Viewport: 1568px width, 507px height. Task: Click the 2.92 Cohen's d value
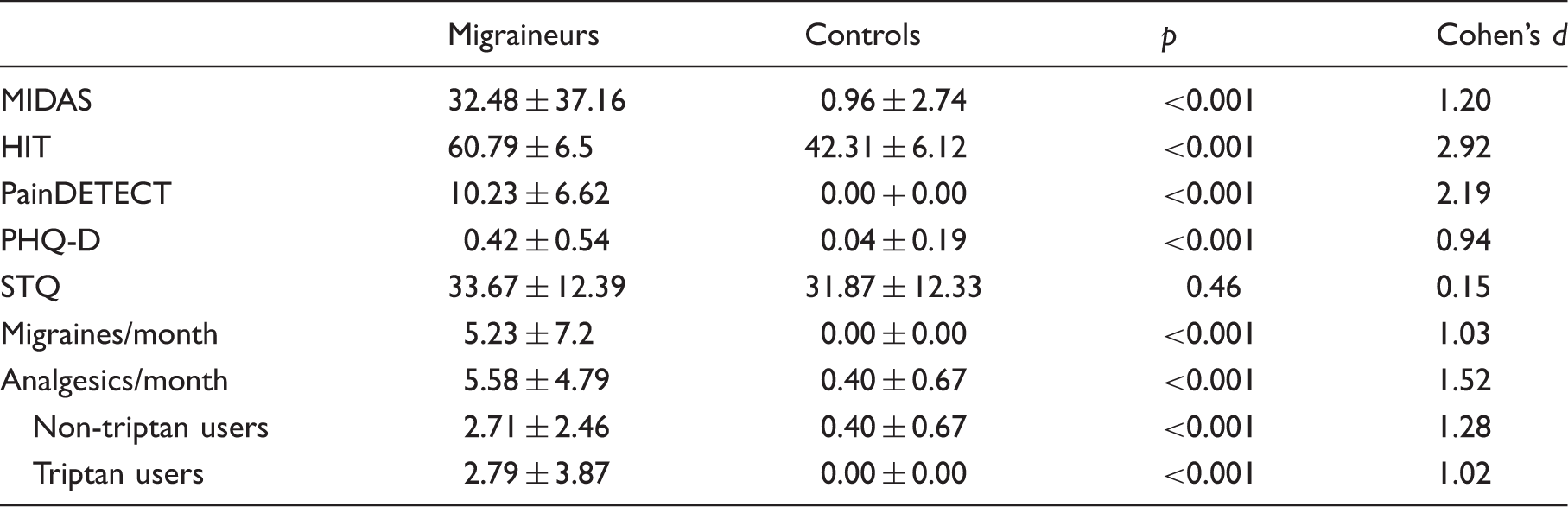click(x=1463, y=148)
